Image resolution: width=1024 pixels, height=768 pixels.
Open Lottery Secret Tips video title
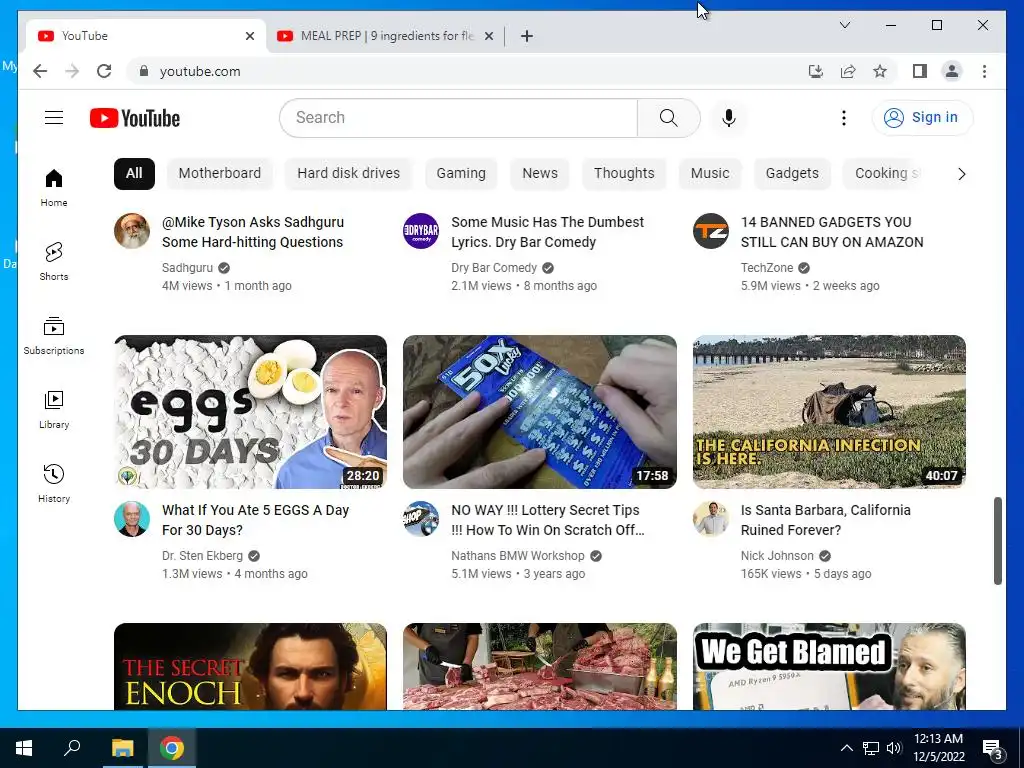tap(547, 520)
